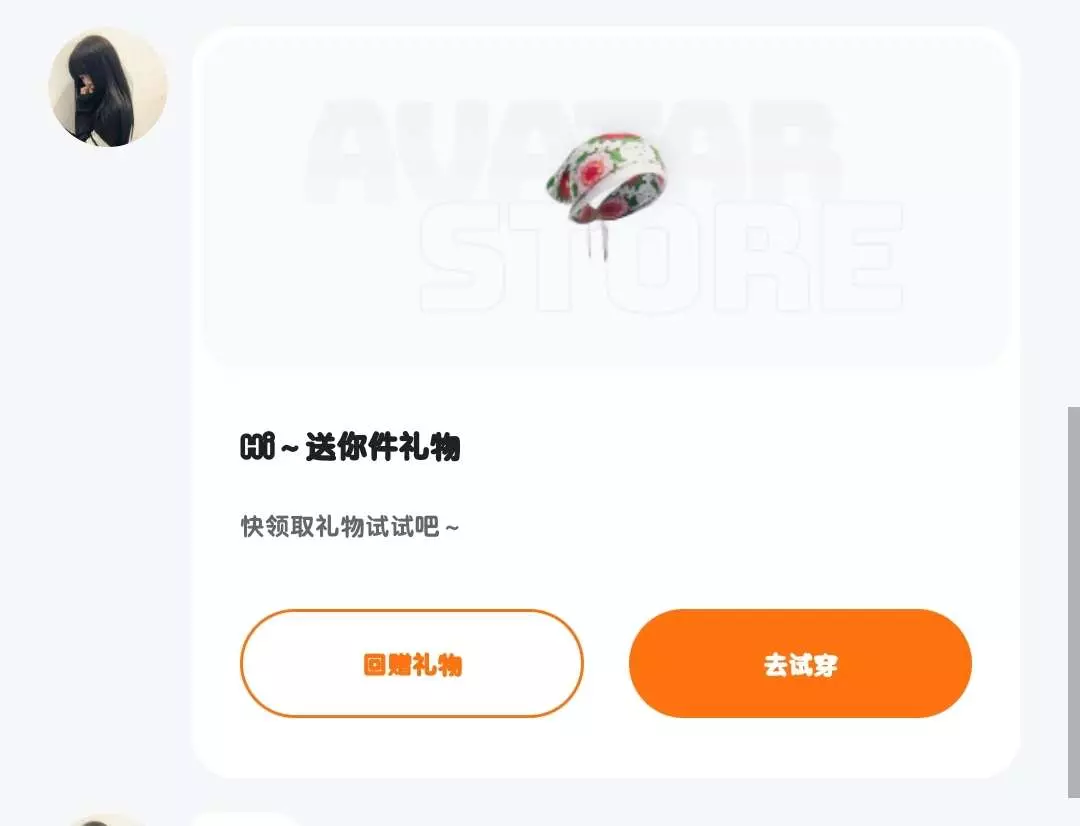Click the gray vertical scrollbar thumb

[x=1074, y=602]
